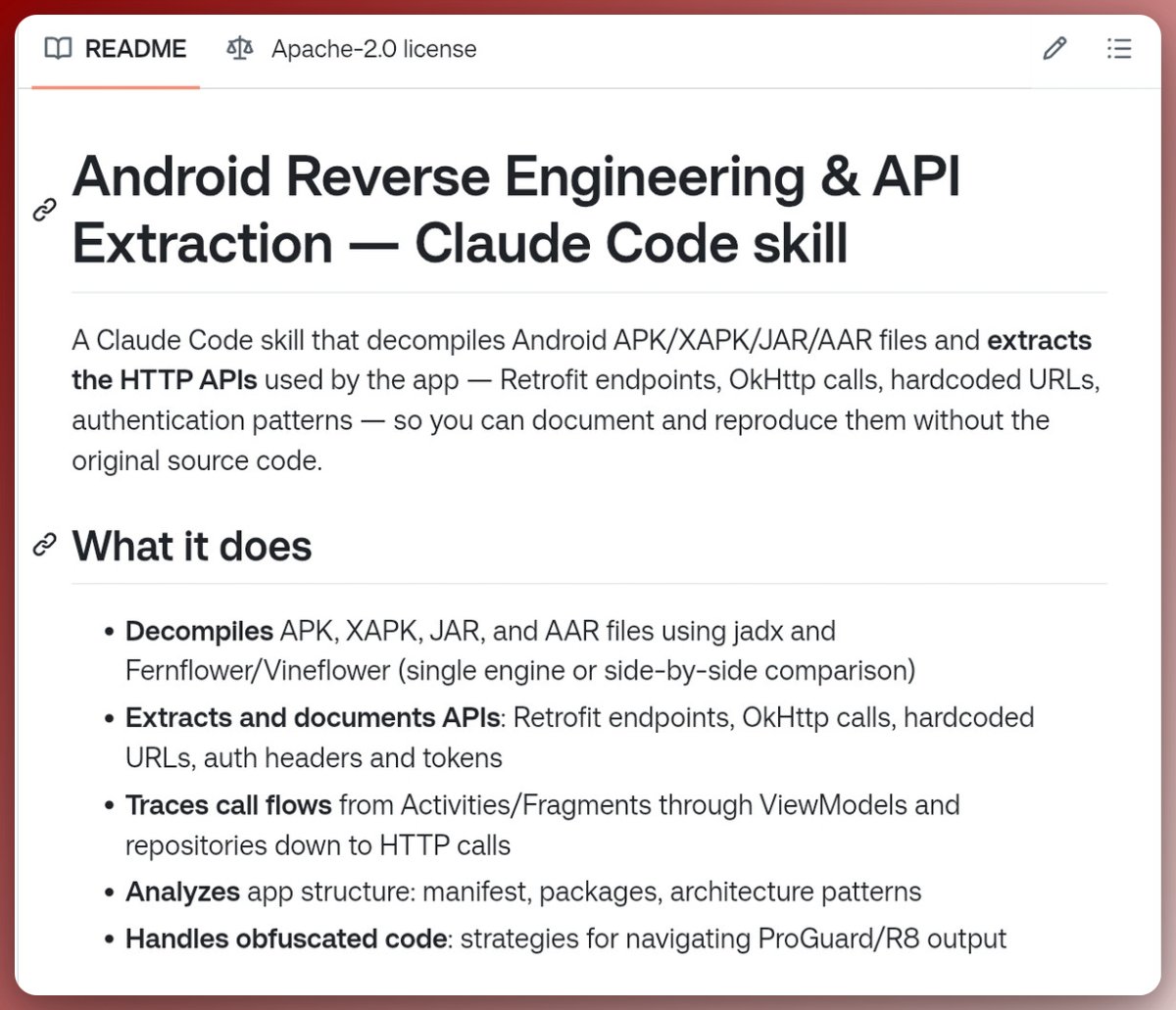
Task: Click the README book icon
Action: tap(59, 49)
